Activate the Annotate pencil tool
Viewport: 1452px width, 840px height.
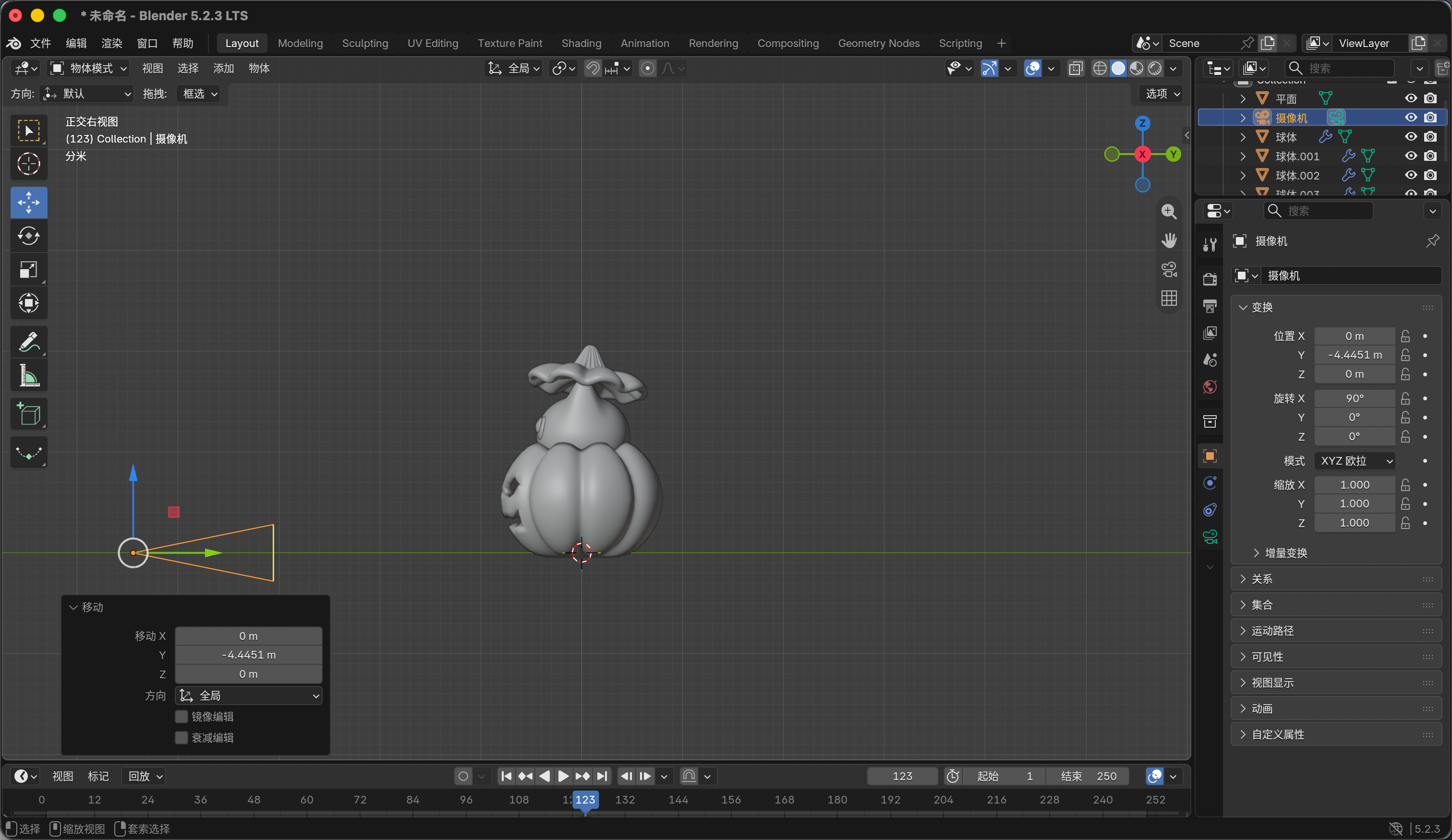click(x=28, y=342)
